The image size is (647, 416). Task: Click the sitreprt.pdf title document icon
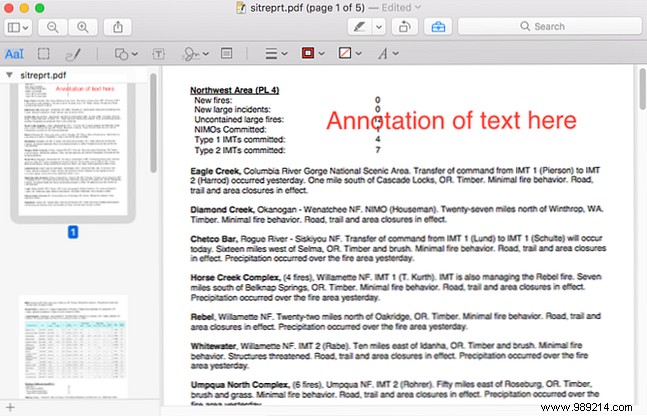coord(241,7)
